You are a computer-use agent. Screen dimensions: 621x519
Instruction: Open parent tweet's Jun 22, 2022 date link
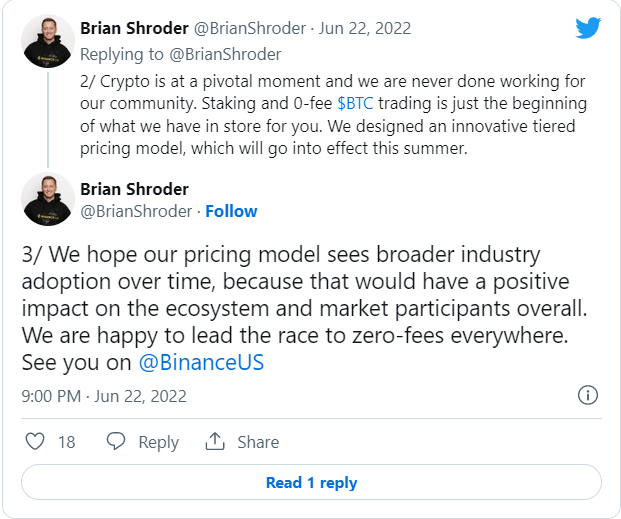[365, 28]
